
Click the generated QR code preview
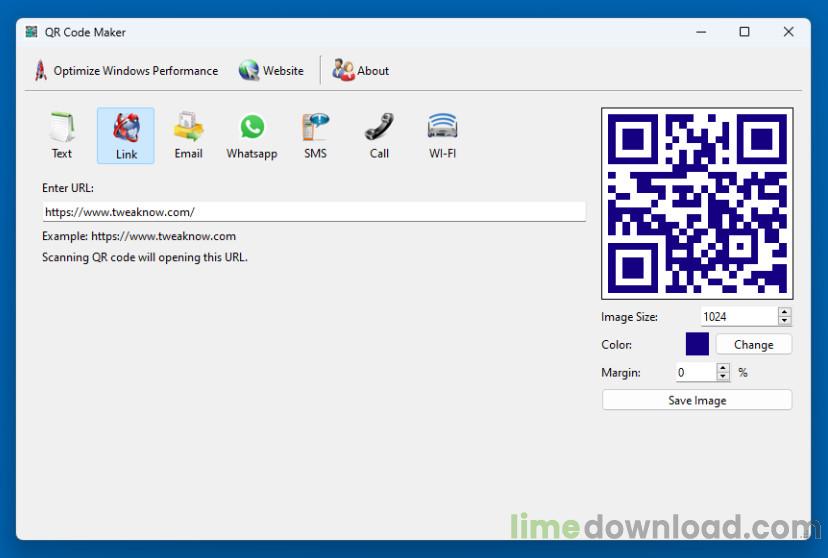tap(697, 204)
